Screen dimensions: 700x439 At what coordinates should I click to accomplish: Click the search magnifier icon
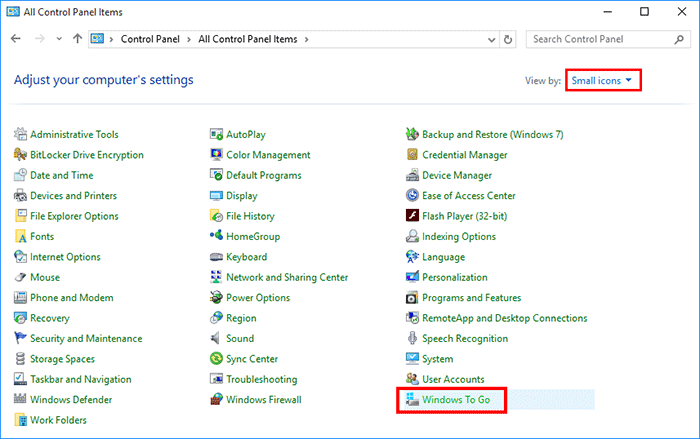click(x=679, y=39)
